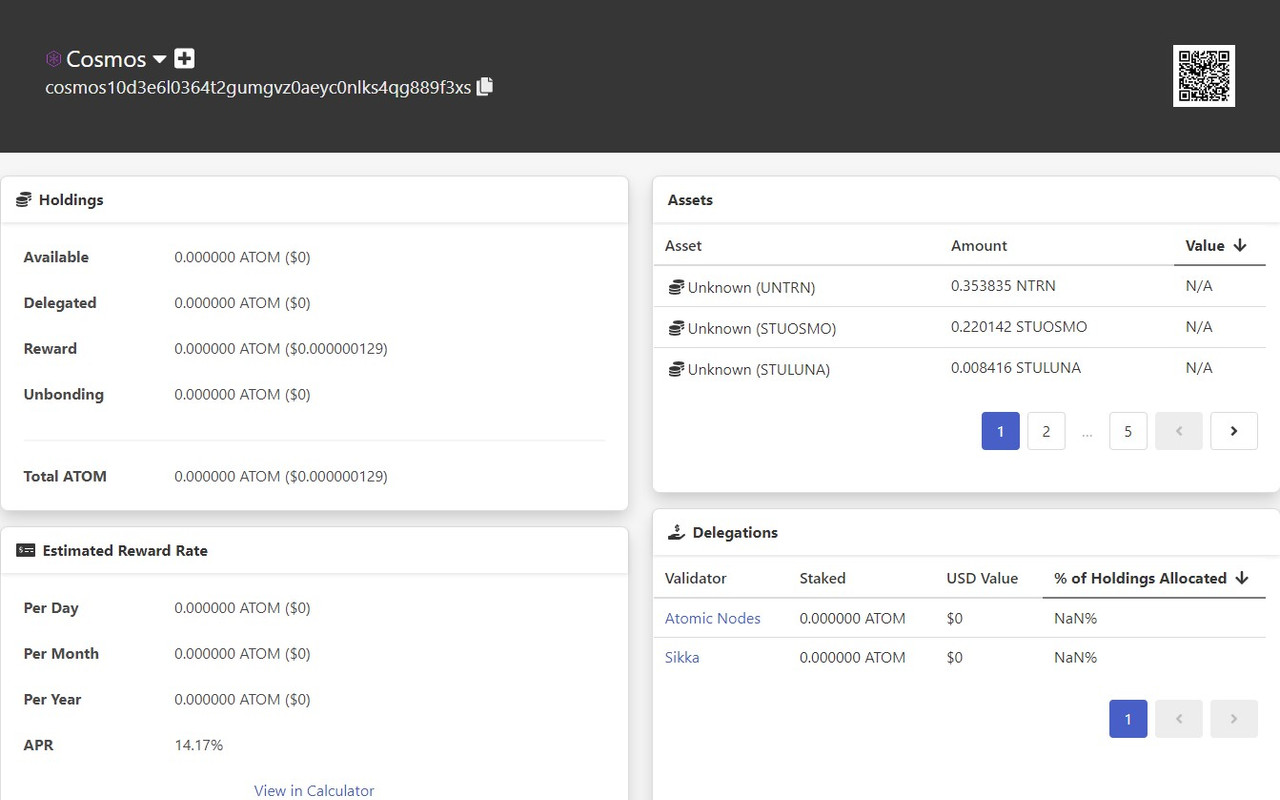Click the Estimated Reward Rate icon

click(x=26, y=551)
